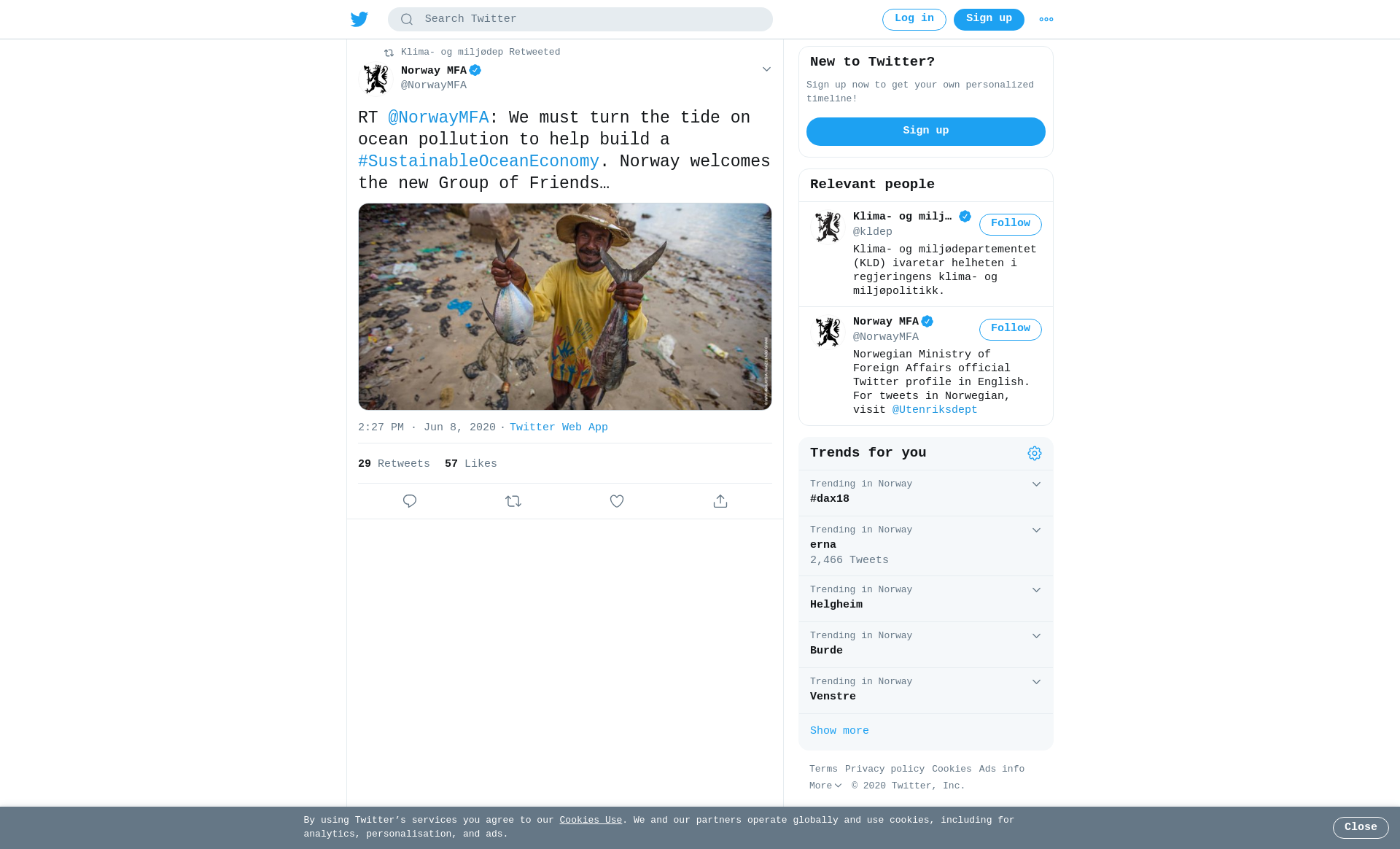Expand the More footer menu
The image size is (1400, 849).
(x=825, y=786)
